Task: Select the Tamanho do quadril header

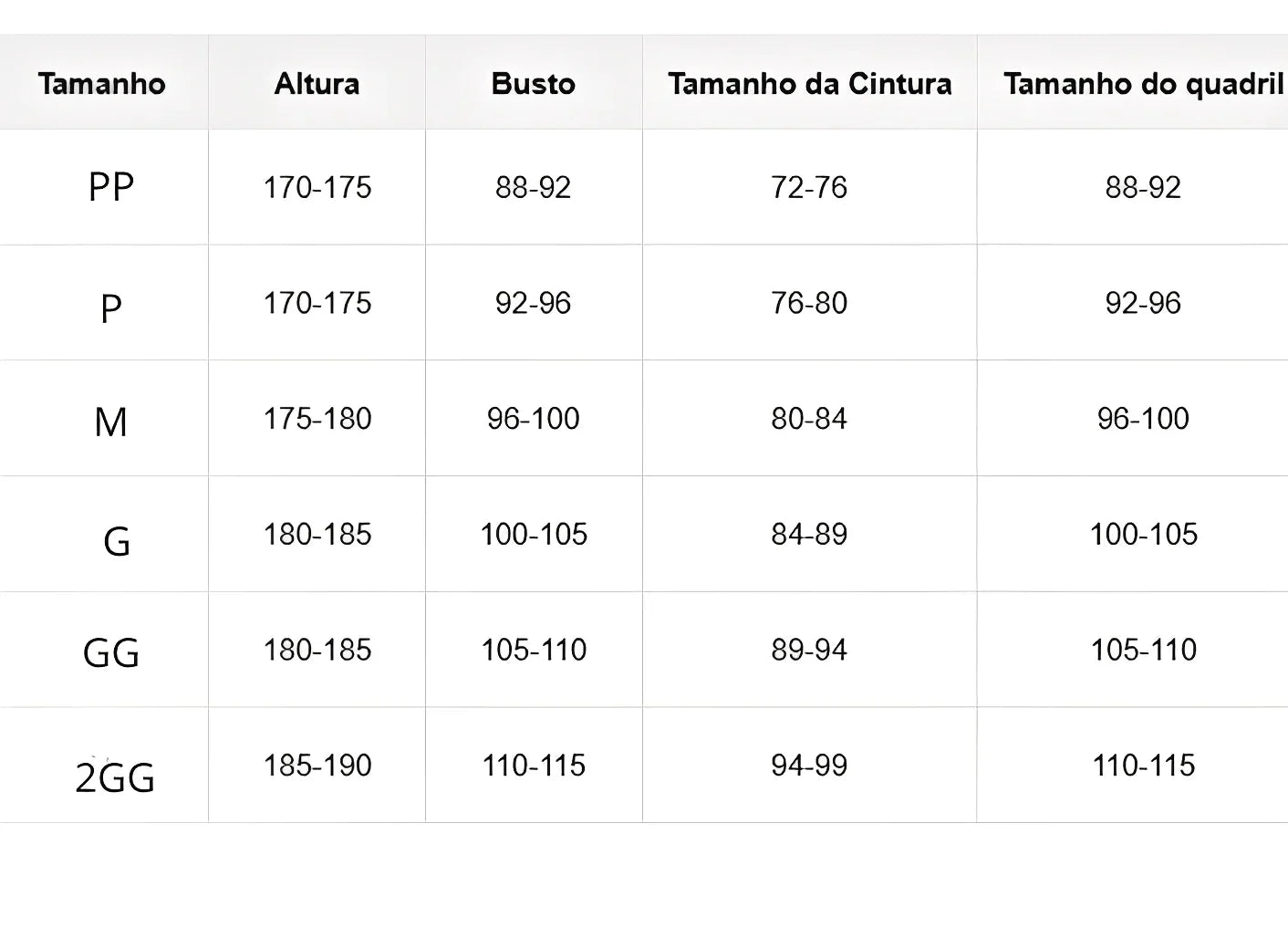Action: [1143, 84]
